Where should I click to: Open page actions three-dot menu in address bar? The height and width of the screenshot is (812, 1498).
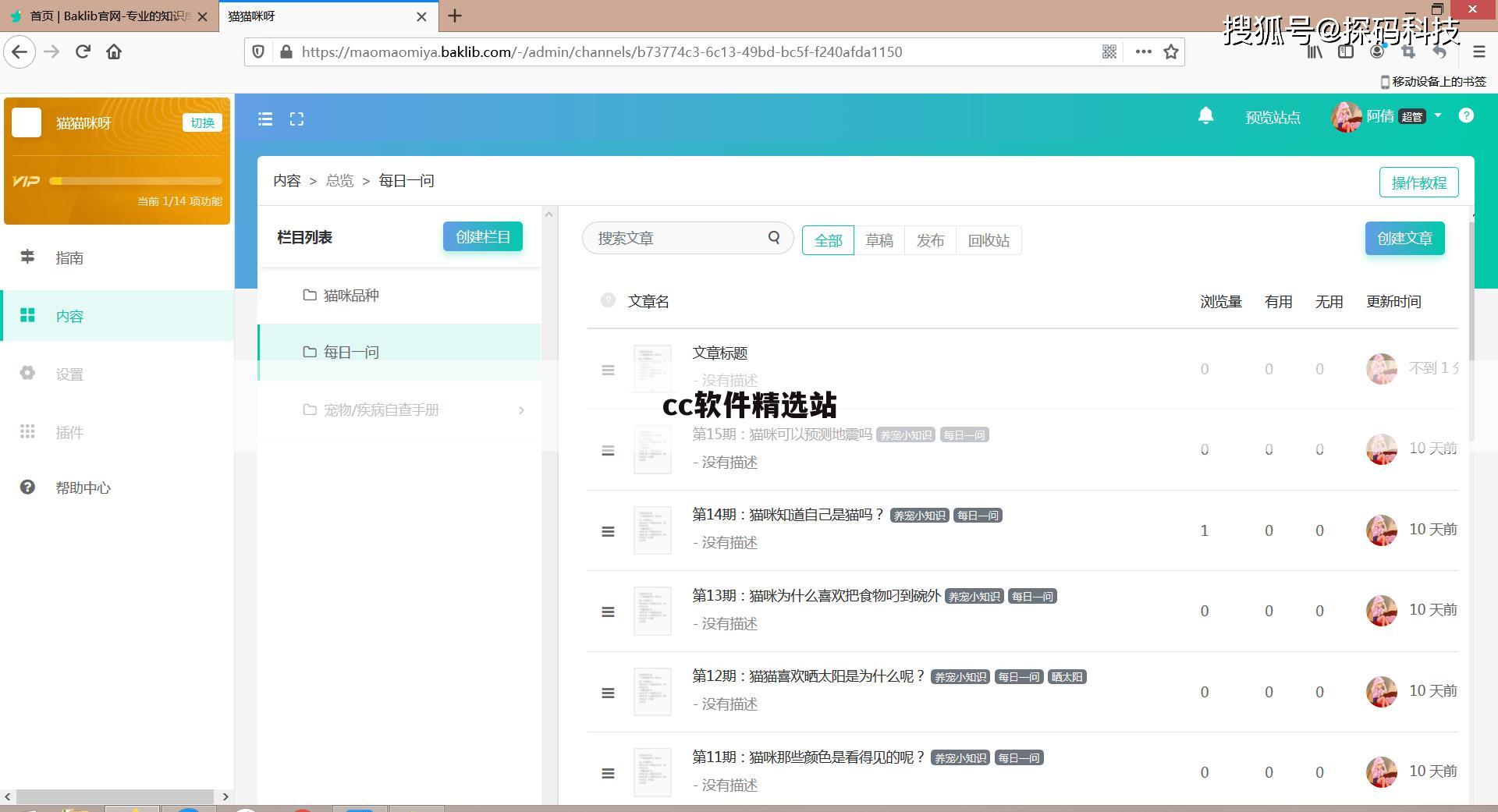click(1143, 52)
